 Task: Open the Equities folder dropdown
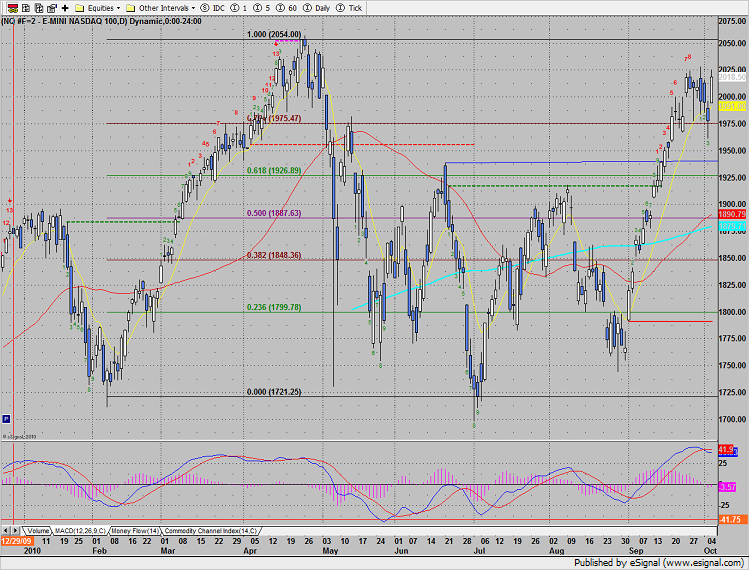click(98, 8)
